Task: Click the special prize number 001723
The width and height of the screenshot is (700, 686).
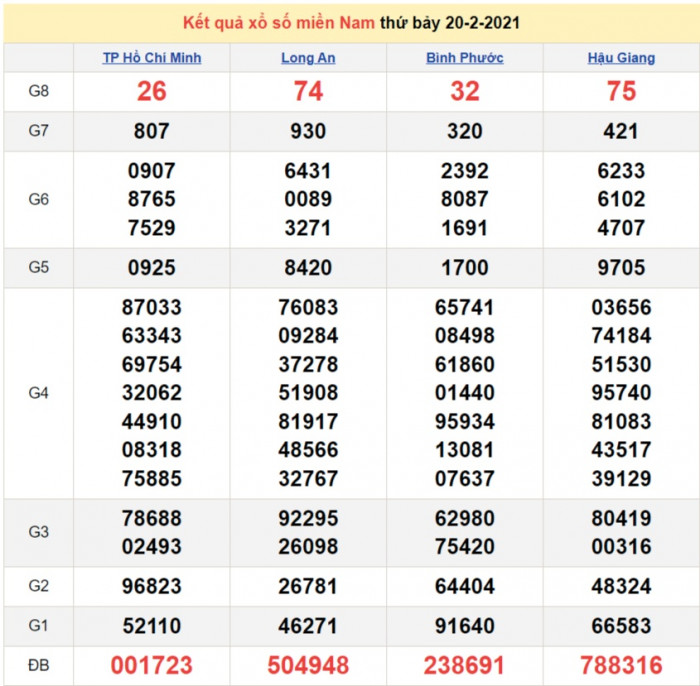Action: (152, 666)
